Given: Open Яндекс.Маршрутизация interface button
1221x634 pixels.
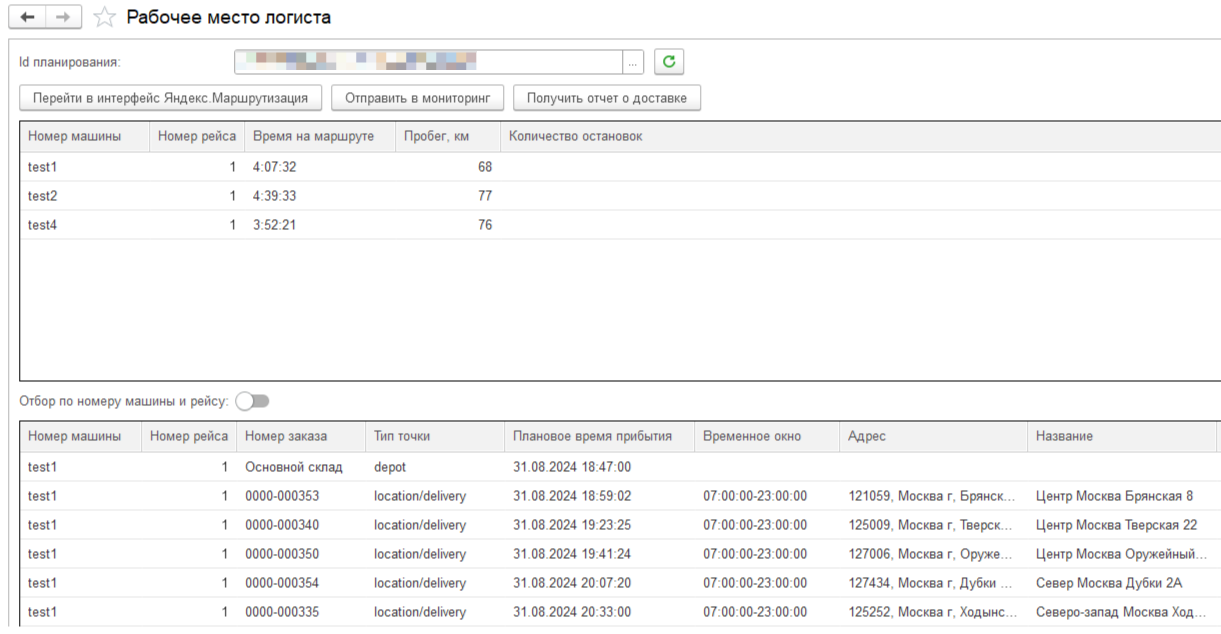Looking at the screenshot, I should click(171, 97).
